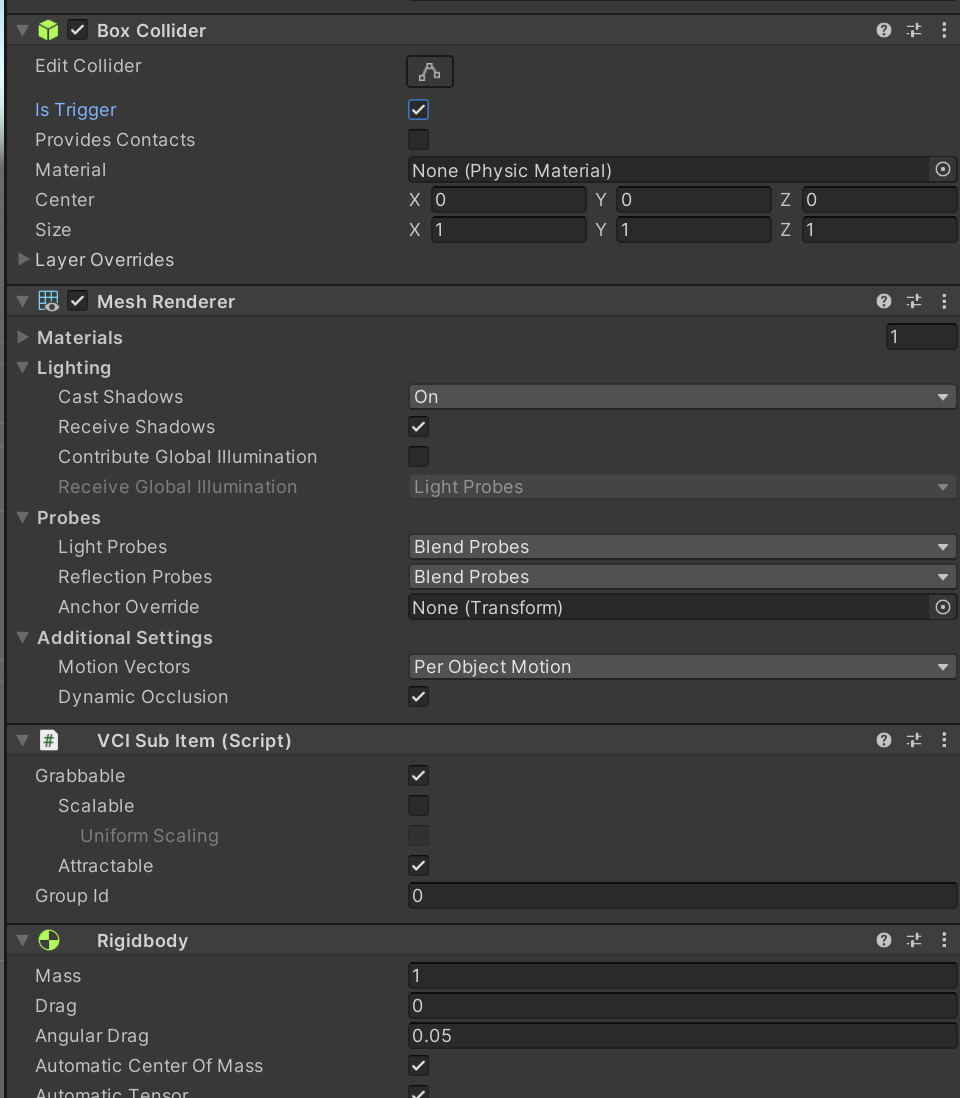
Task: Click the Angular Drag field
Action: pos(682,1036)
